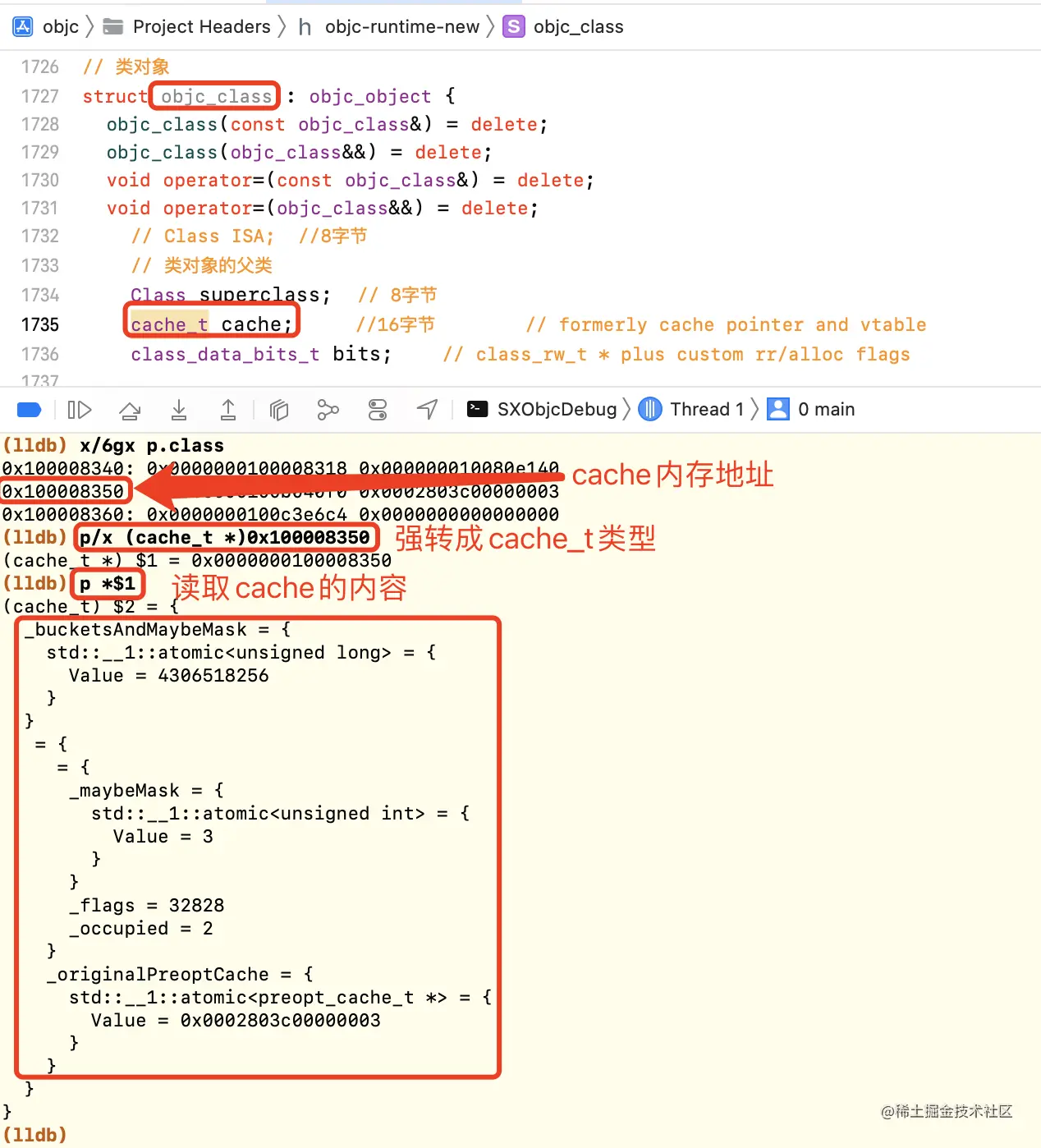Viewport: 1041px width, 1148px height.
Task: Click the thread icon beside Thread 1
Action: tap(649, 409)
